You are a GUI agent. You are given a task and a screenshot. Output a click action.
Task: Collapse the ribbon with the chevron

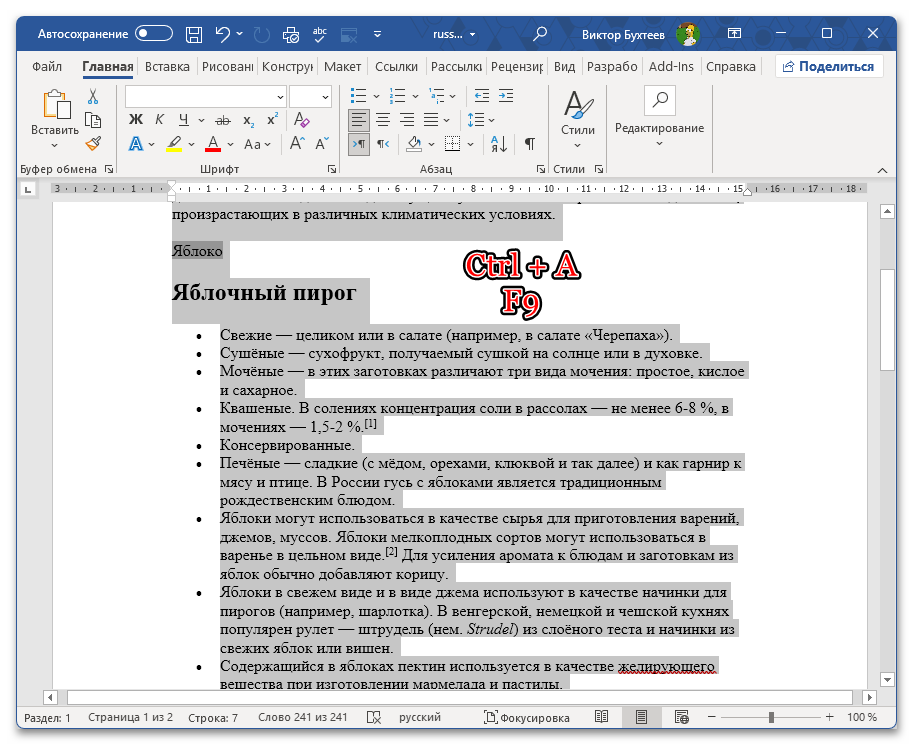tap(882, 170)
